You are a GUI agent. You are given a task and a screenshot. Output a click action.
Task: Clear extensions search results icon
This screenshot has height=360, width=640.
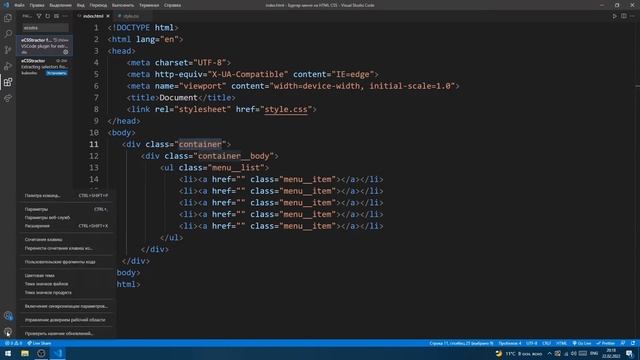tap(56, 16)
